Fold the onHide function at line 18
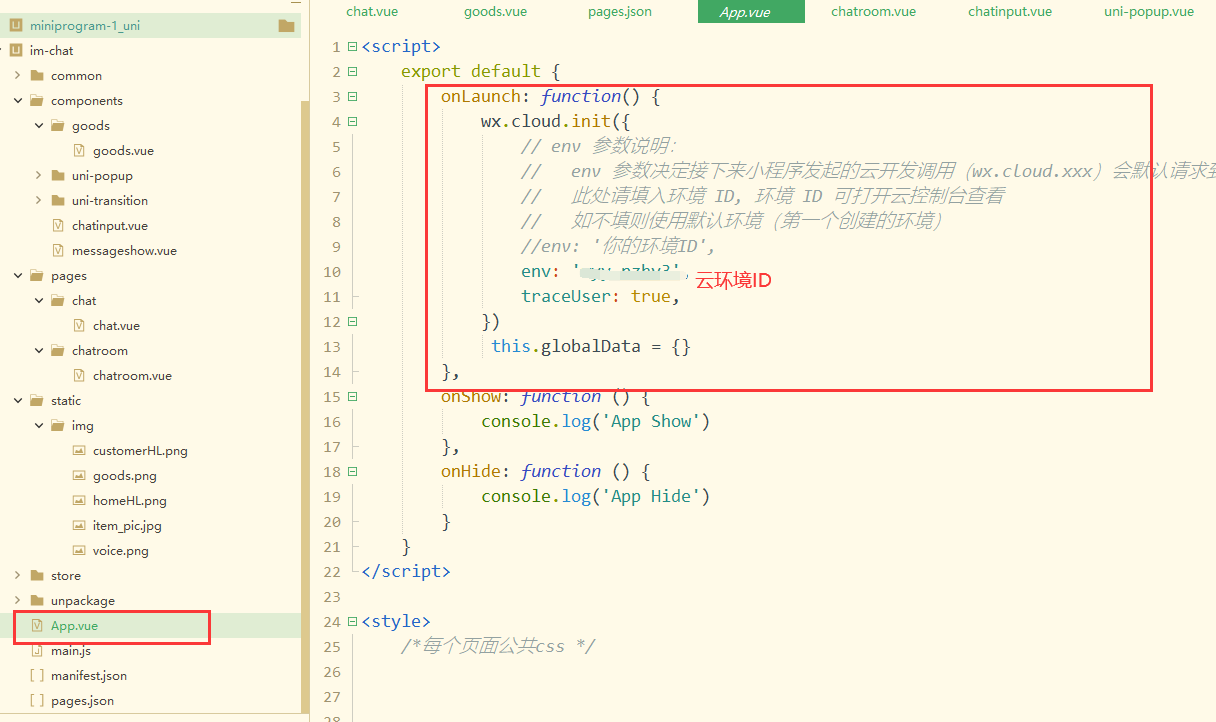 (x=351, y=471)
